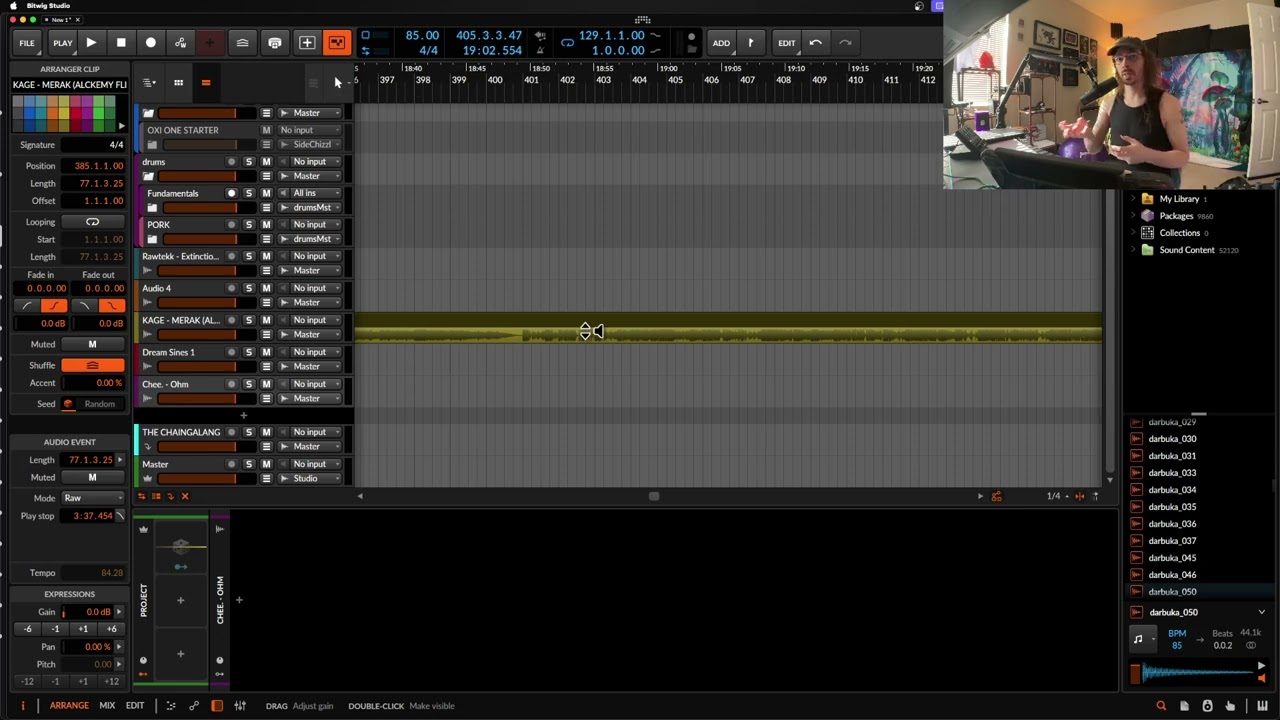Click the Looping toggle button

(x=92, y=222)
